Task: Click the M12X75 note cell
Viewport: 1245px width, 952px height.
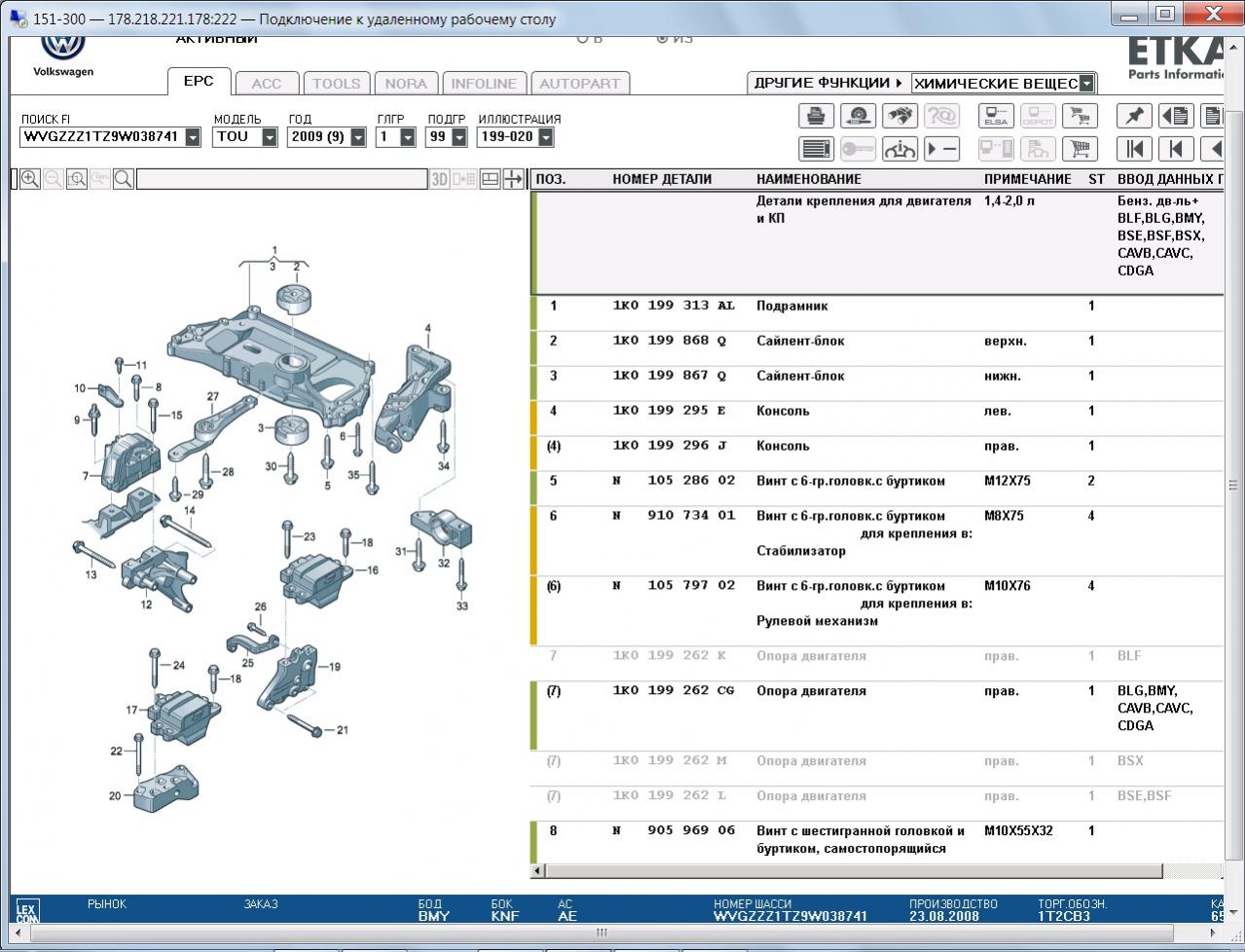Action: point(1007,481)
